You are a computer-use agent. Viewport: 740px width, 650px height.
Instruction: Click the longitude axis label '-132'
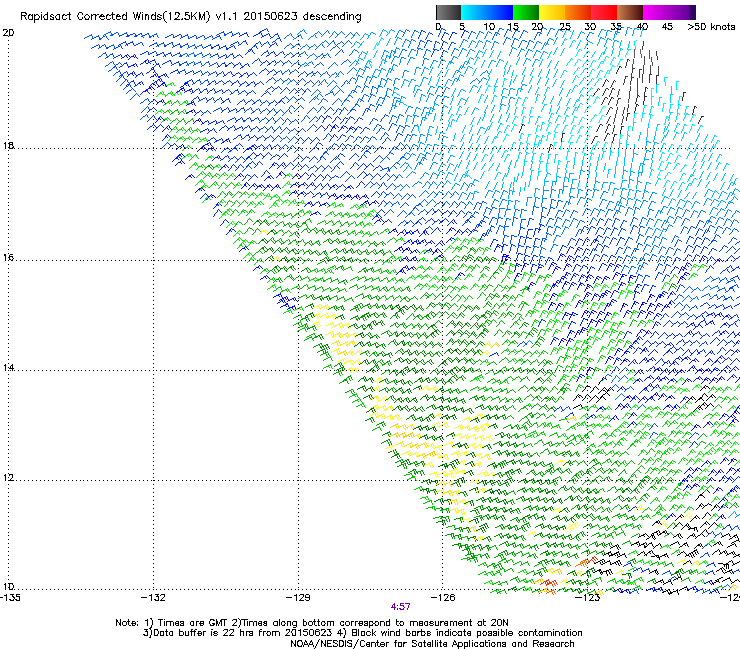pos(153,598)
